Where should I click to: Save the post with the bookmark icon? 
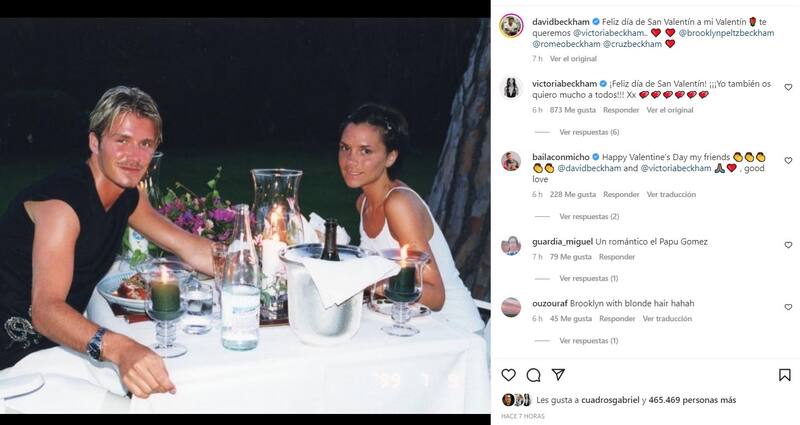click(x=785, y=375)
